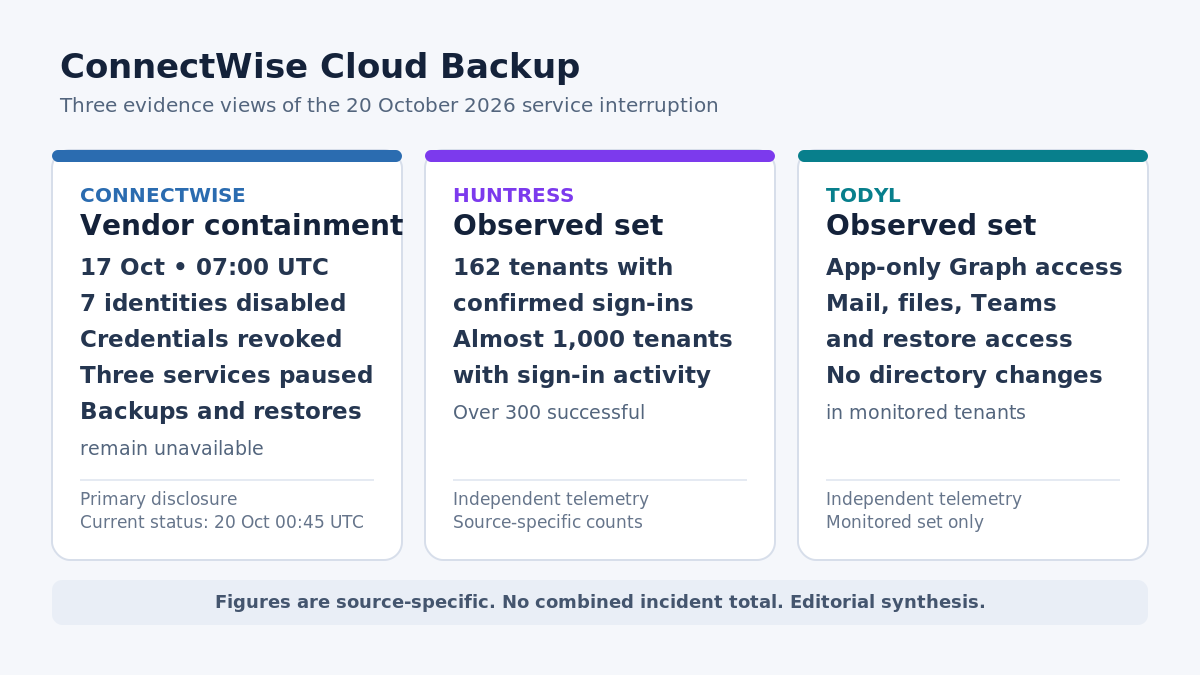This screenshot has height=675, width=1200.
Task: Click the "Backups and restores" line
Action: point(221,412)
